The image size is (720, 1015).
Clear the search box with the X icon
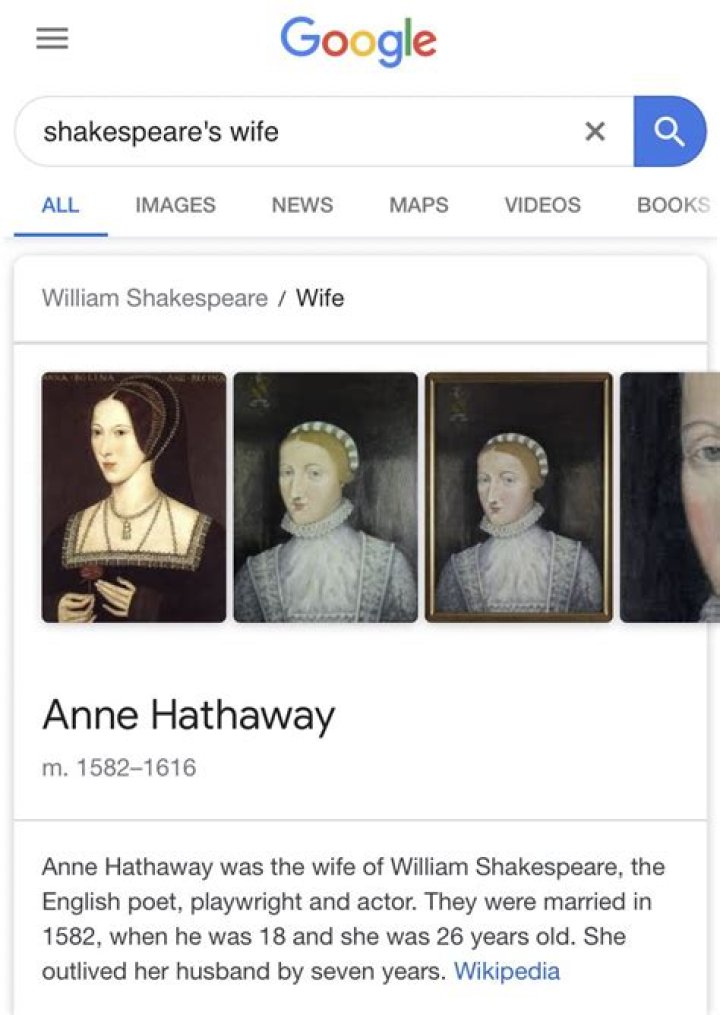595,131
